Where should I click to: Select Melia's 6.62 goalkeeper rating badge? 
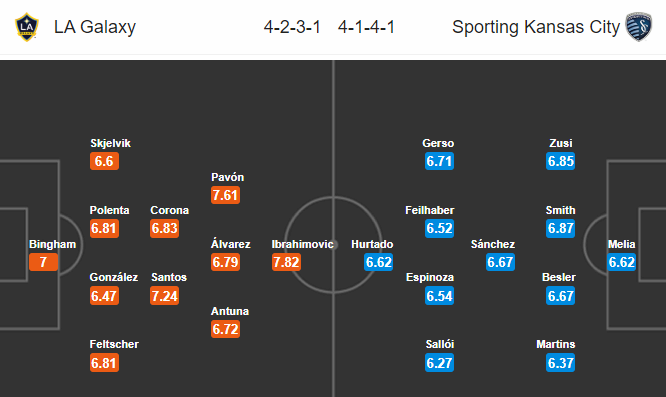621,262
